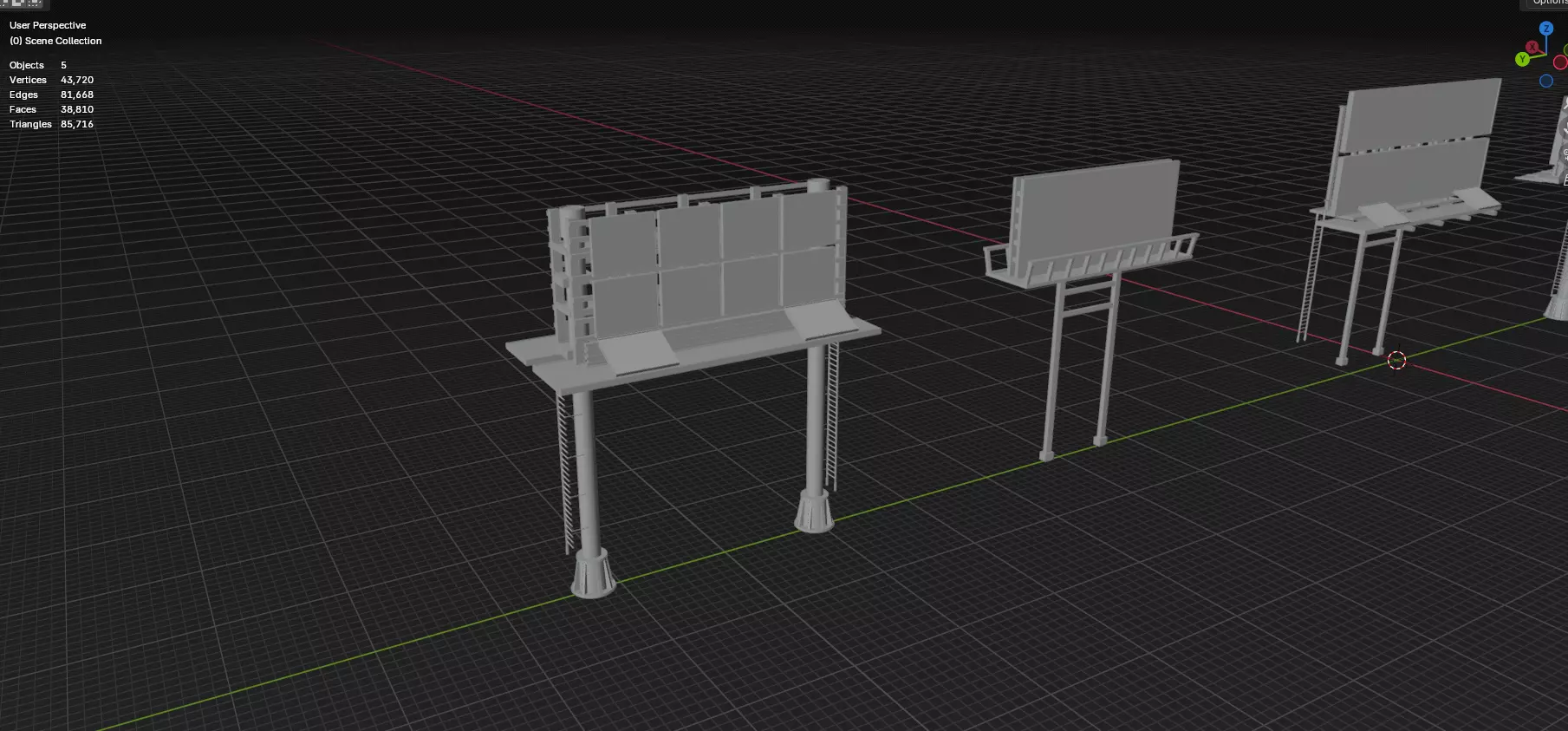This screenshot has height=731, width=1568.
Task: Open the Options dropdown in the viewport header
Action: (x=1546, y=3)
